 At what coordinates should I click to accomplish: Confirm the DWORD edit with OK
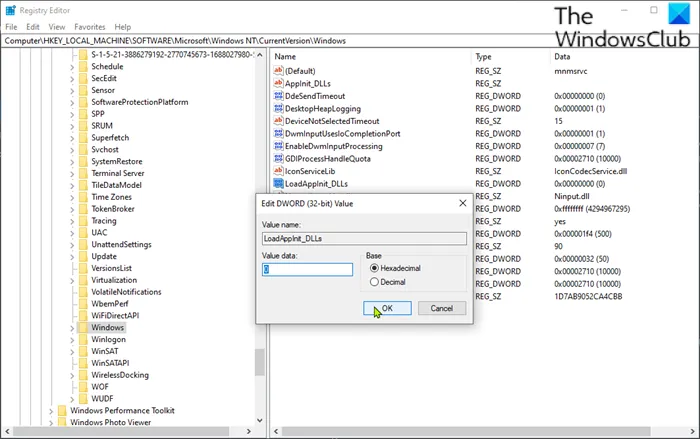pos(386,308)
